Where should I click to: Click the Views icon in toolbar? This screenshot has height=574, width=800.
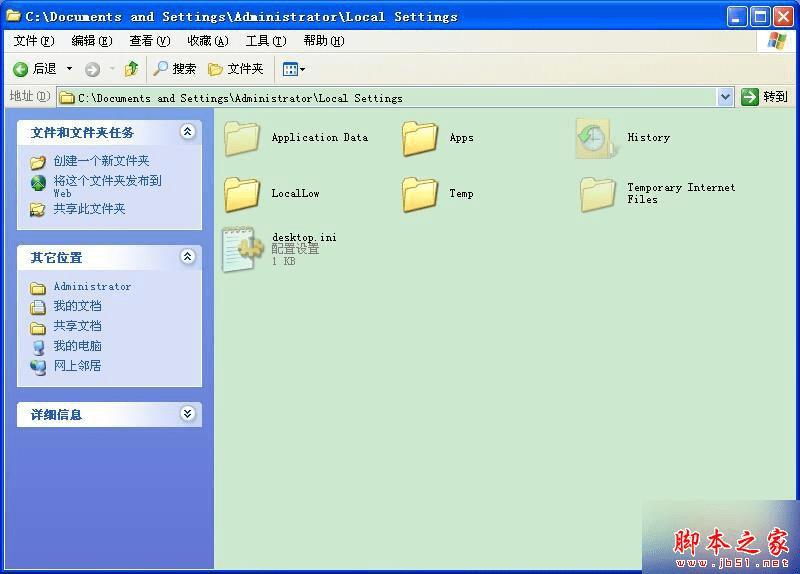click(x=290, y=69)
